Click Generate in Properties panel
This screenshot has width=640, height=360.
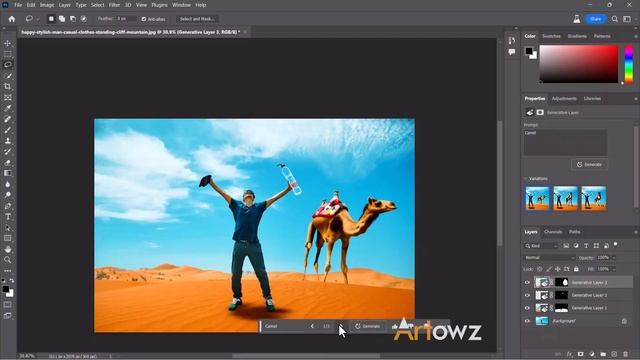pyautogui.click(x=589, y=164)
